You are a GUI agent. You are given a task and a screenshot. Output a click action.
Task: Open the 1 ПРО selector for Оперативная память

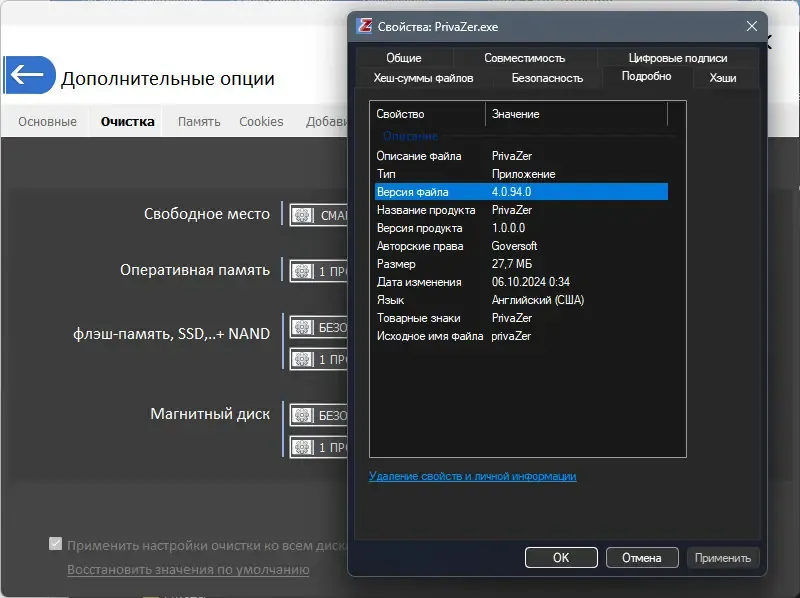point(330,270)
